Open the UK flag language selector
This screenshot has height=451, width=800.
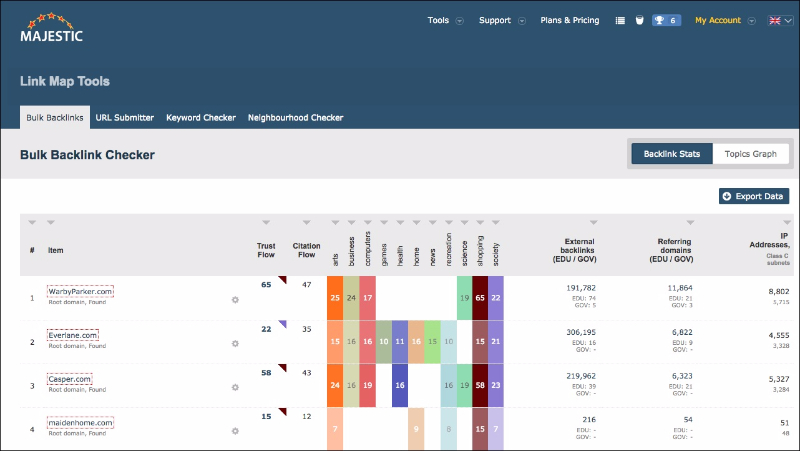point(780,20)
